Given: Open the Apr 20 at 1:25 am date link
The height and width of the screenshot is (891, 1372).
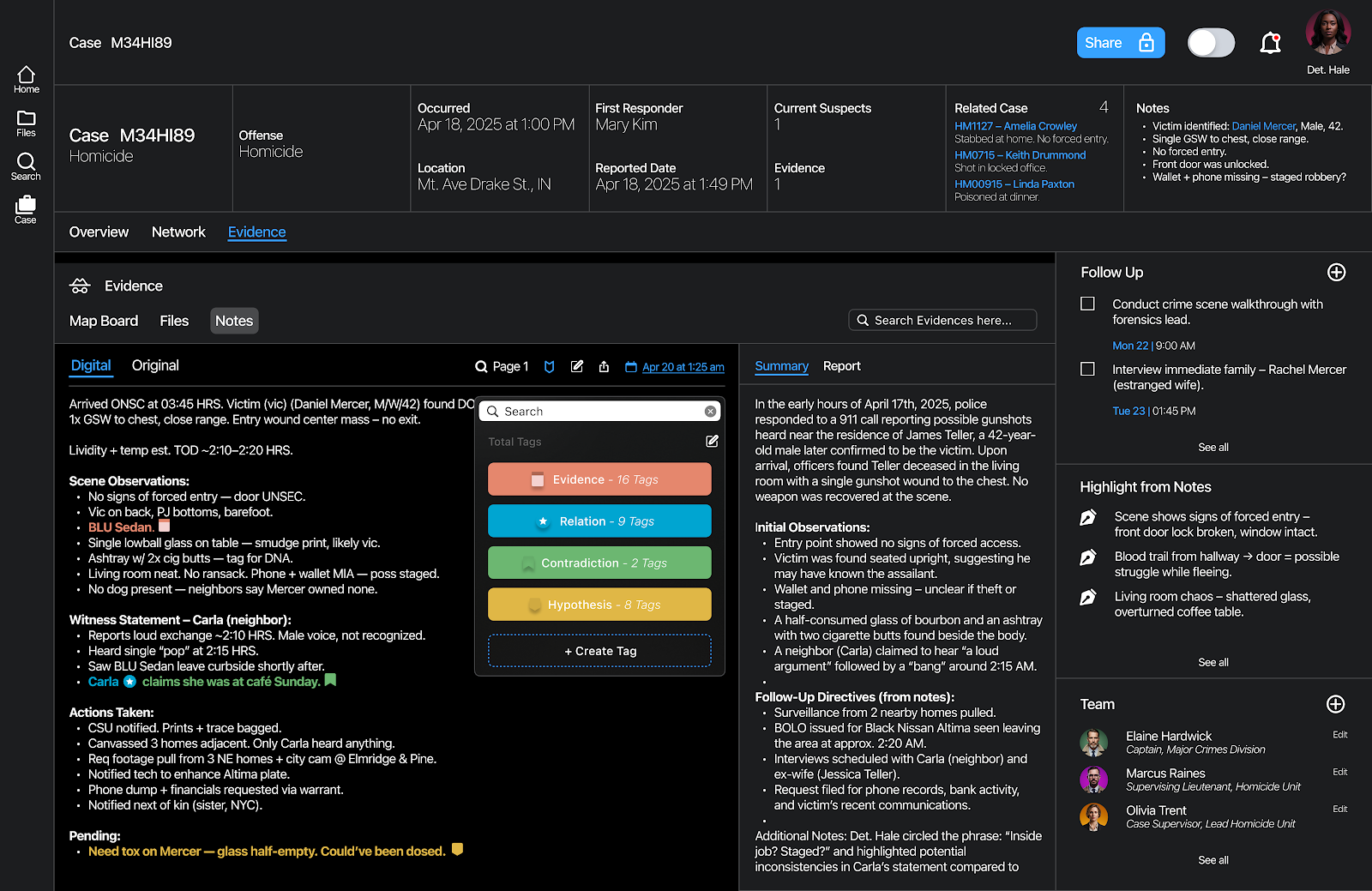Looking at the screenshot, I should [x=683, y=367].
